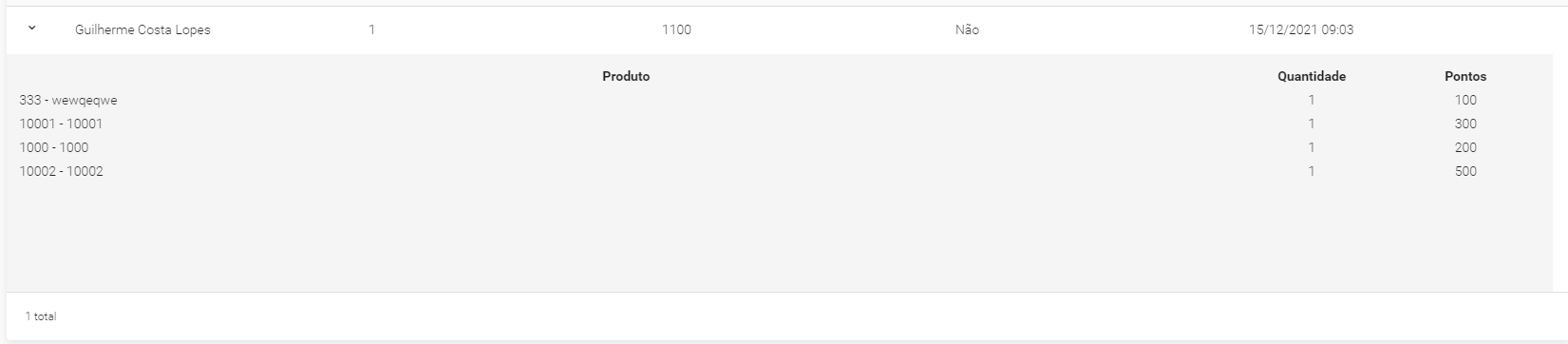Screen dimensions: 1568x344
Task: Click the 200 points cell
Action: (x=1465, y=147)
